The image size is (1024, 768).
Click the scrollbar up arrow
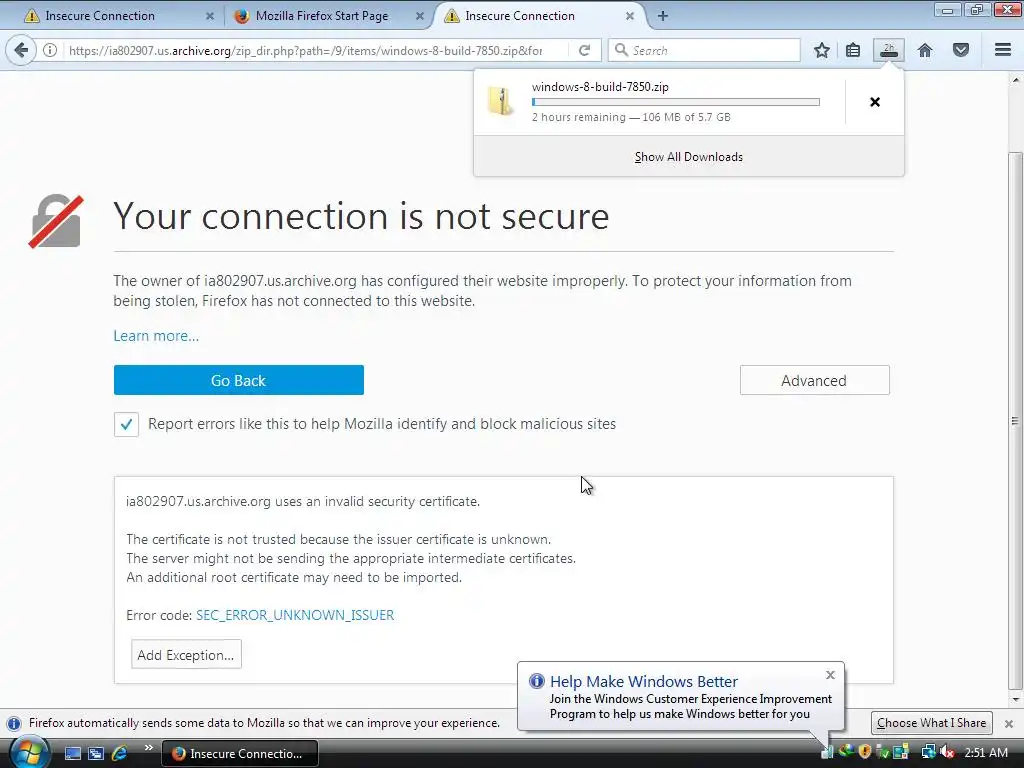click(1015, 80)
